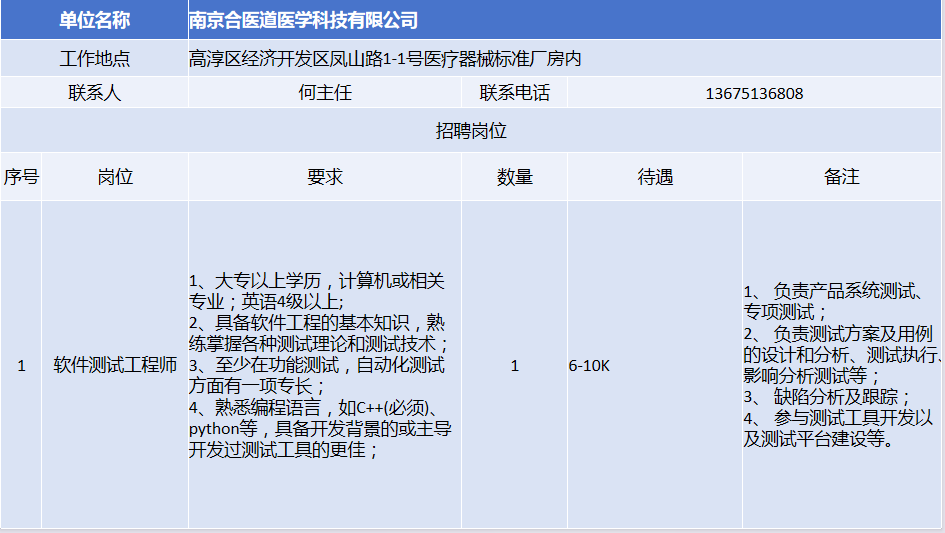Select the address cell starting with 高淳区经济开发区
The height and width of the screenshot is (533, 945).
tap(385, 59)
